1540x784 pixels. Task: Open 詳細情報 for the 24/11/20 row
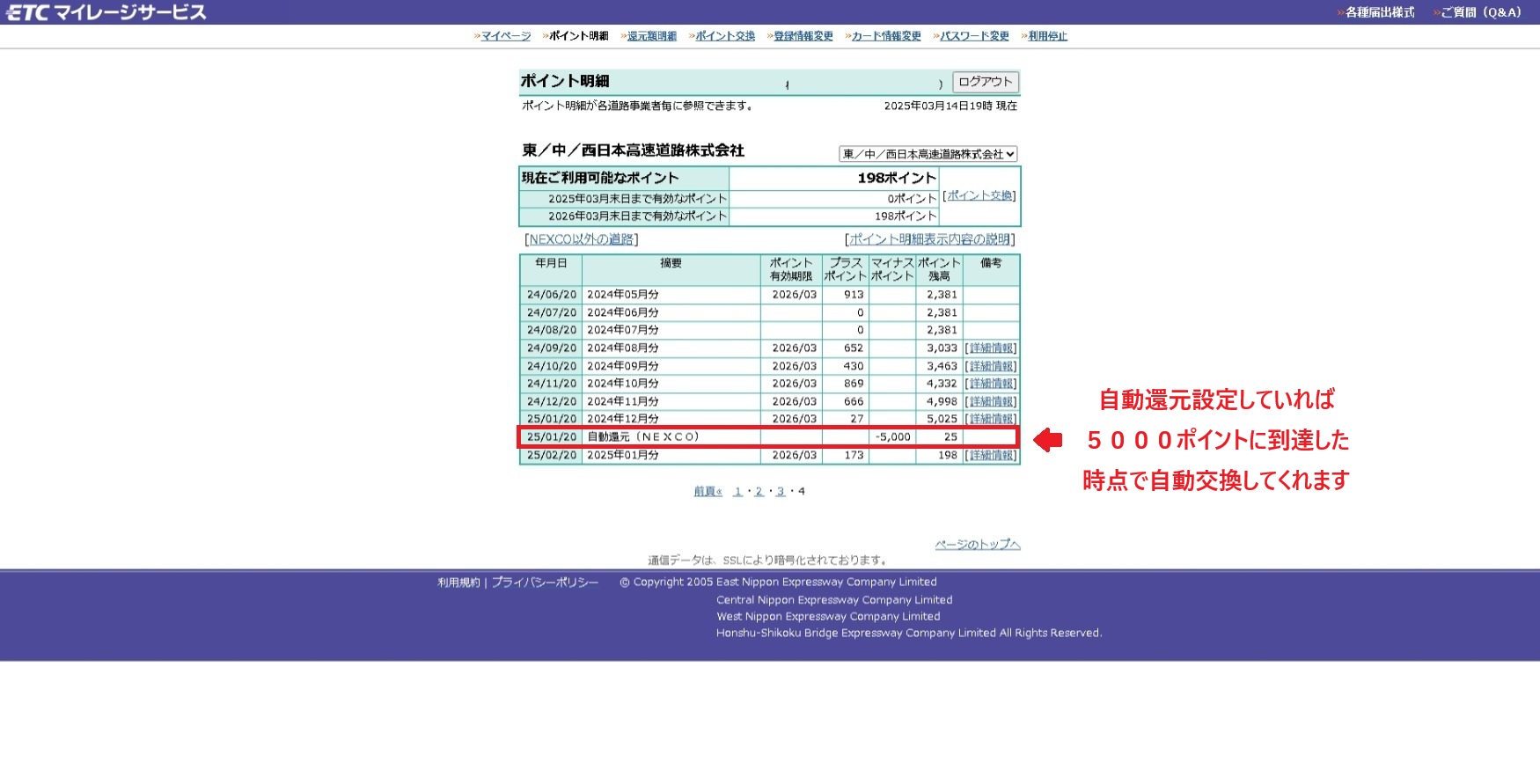point(991,384)
